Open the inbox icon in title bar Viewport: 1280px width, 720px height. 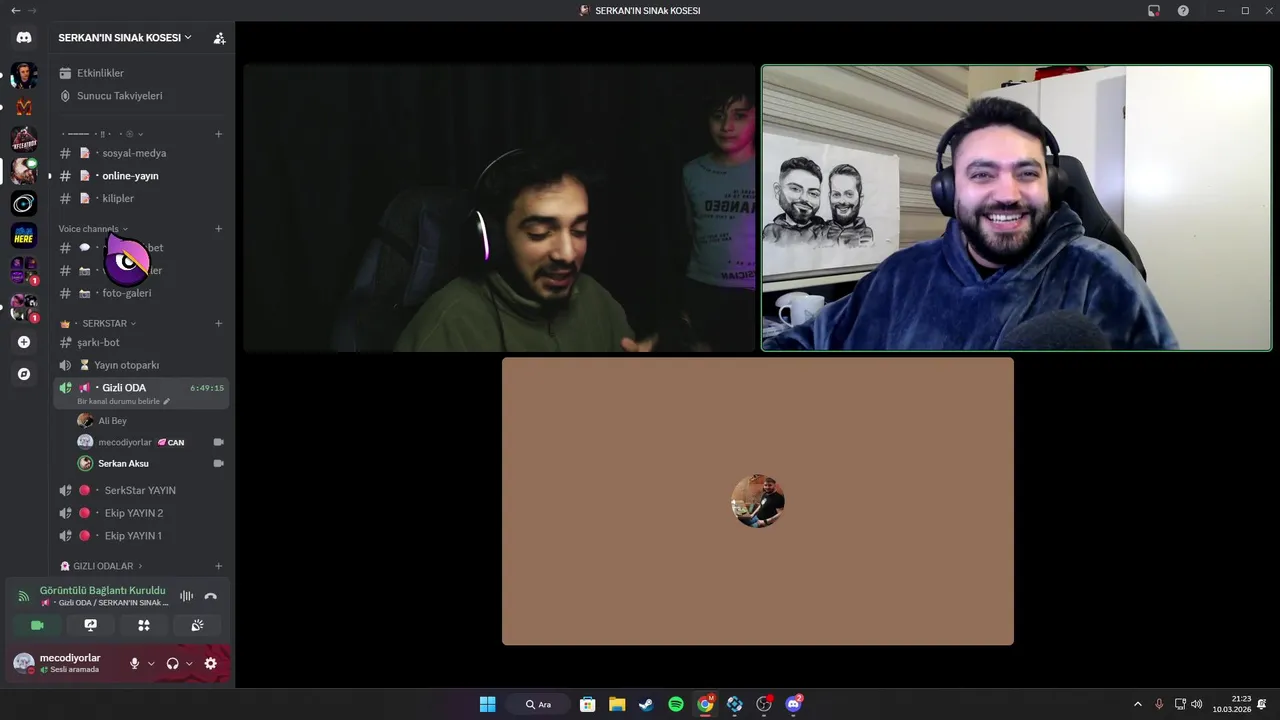[1154, 10]
